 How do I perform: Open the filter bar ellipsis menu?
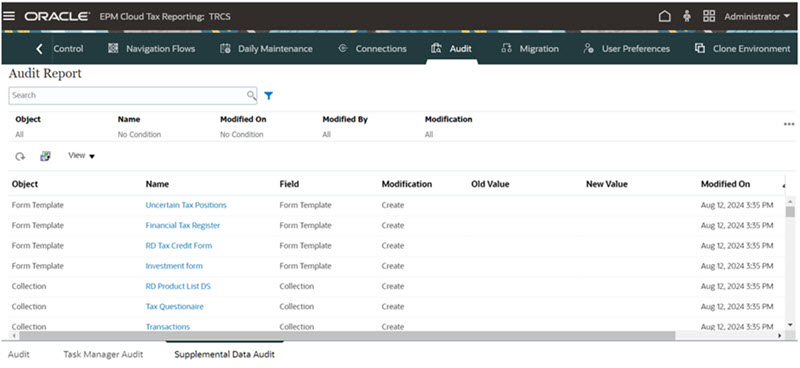click(x=789, y=125)
